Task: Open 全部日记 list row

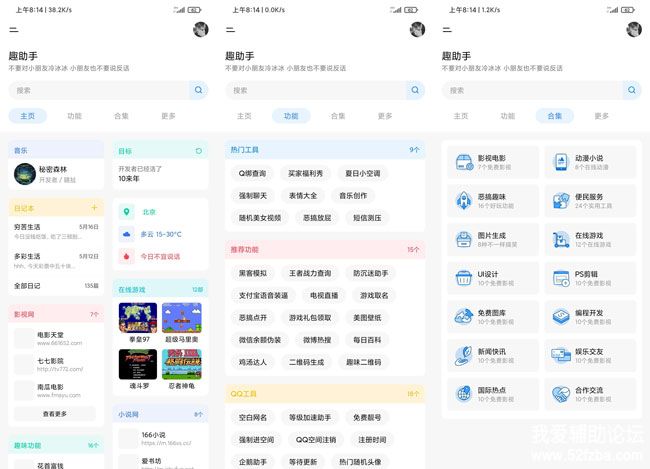Action: pos(56,286)
